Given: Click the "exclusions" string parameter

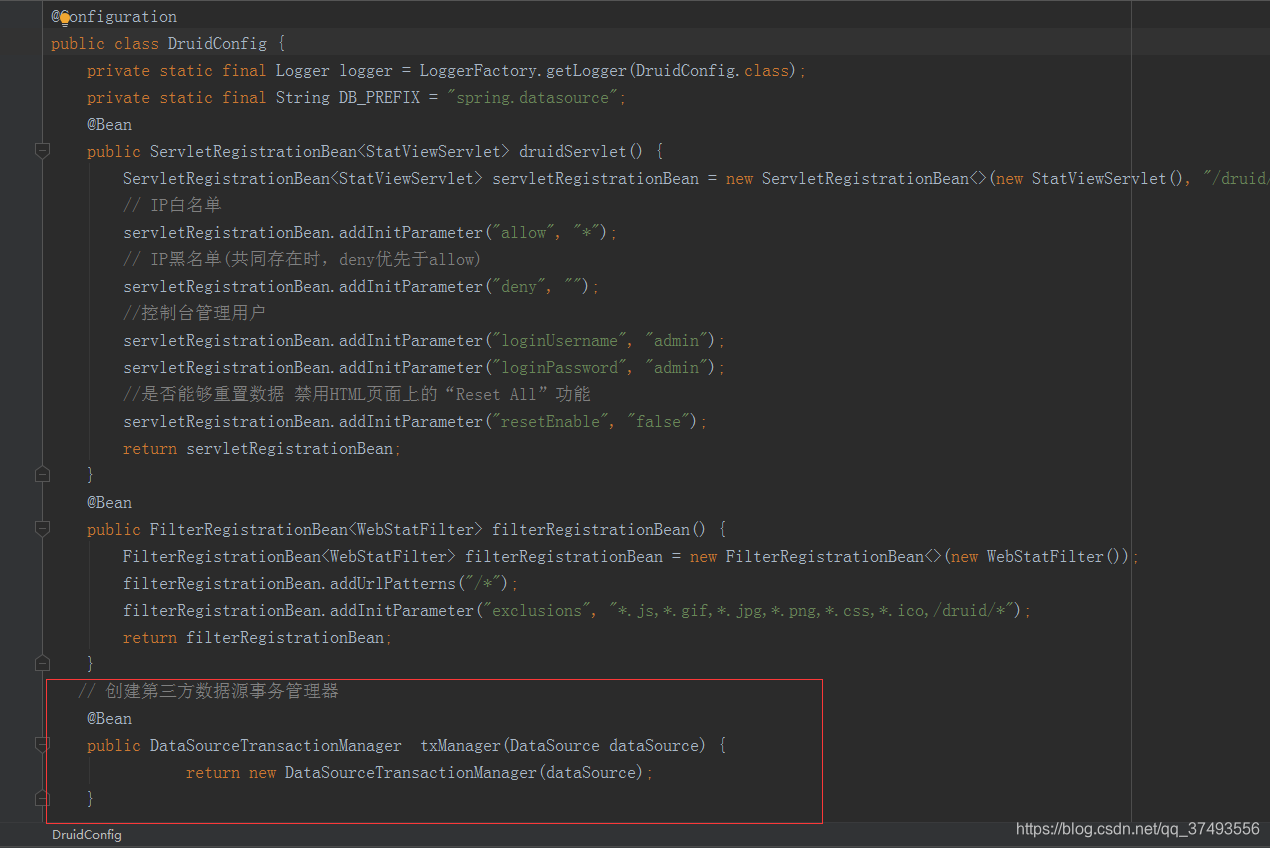Looking at the screenshot, I should click(x=536, y=611).
